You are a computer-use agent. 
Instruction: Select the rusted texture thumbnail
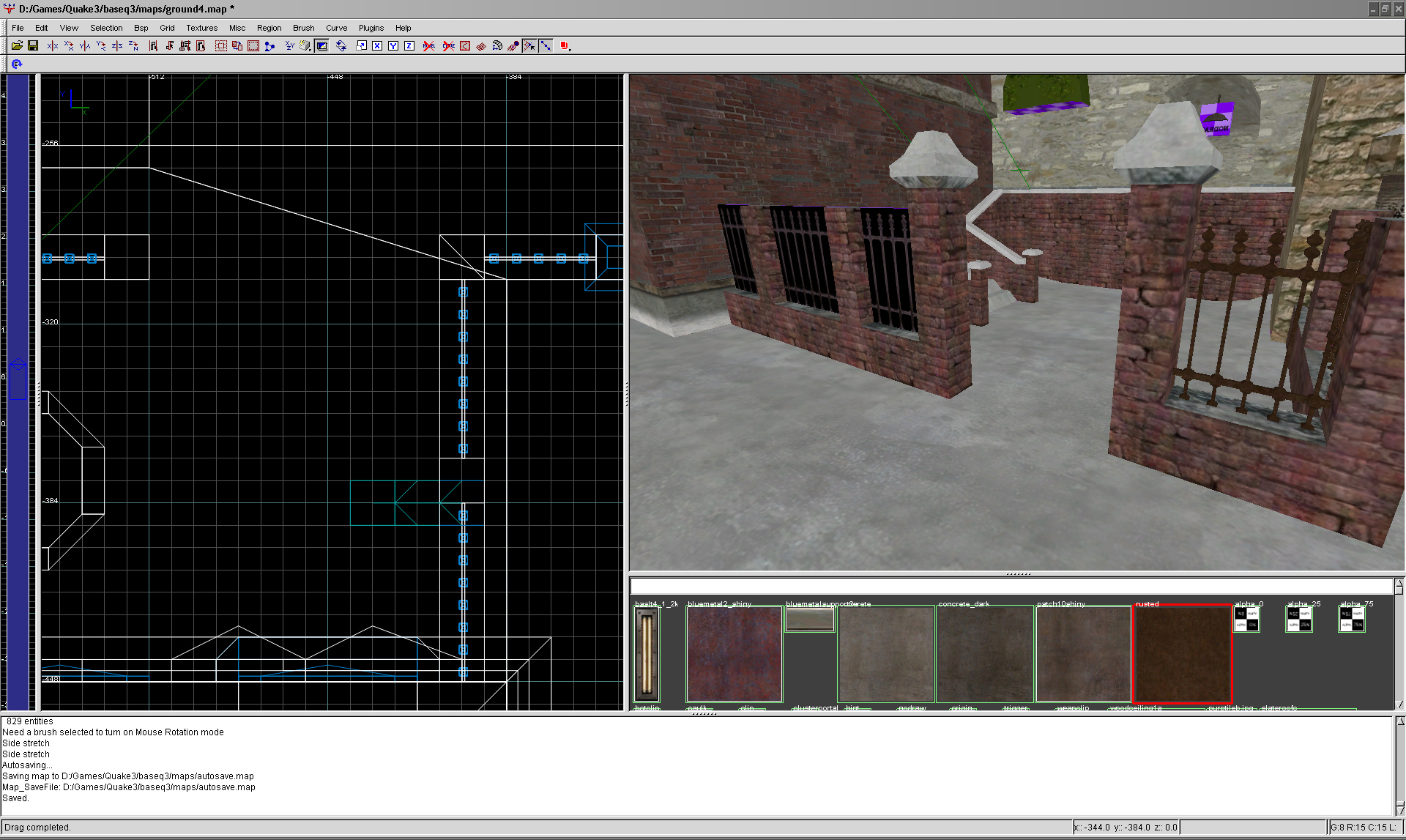(1182, 653)
